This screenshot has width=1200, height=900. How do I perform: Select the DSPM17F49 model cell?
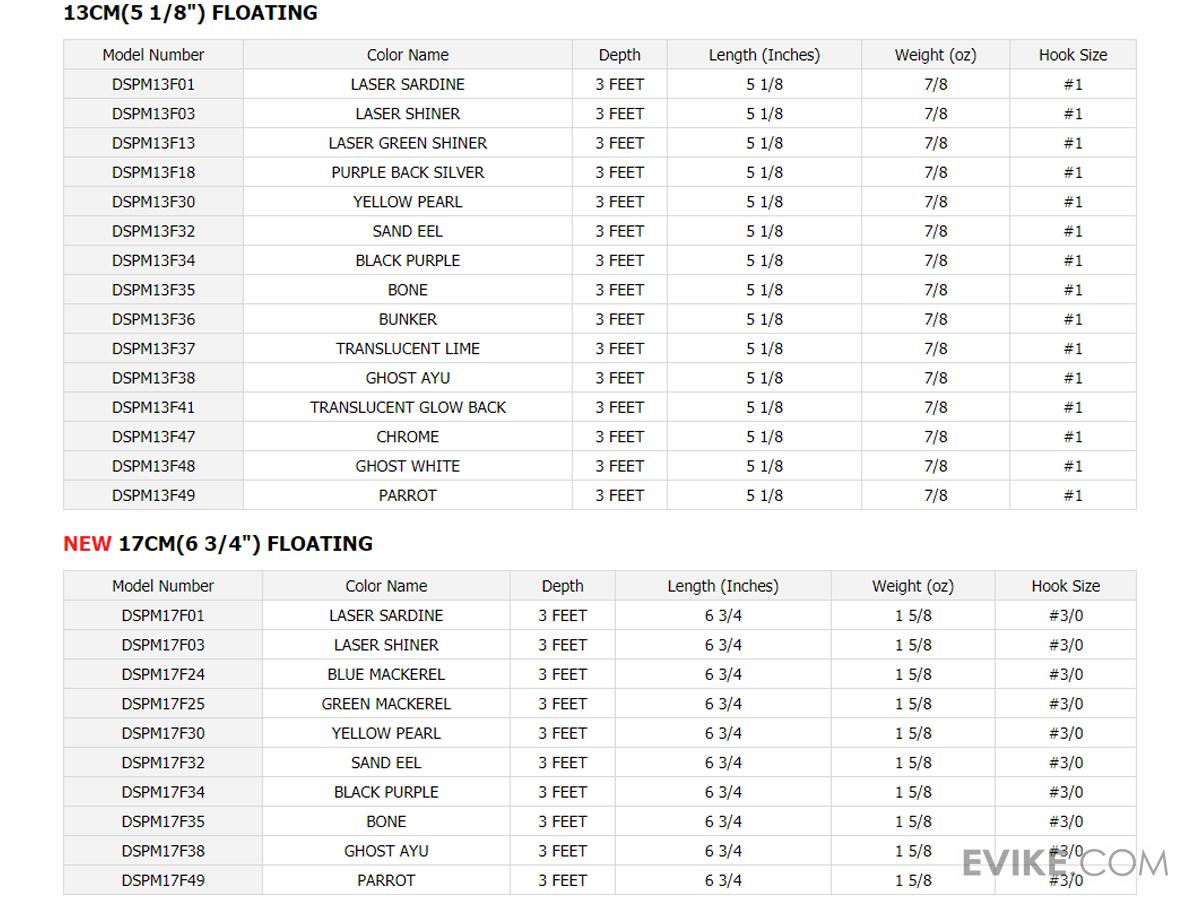pos(163,880)
